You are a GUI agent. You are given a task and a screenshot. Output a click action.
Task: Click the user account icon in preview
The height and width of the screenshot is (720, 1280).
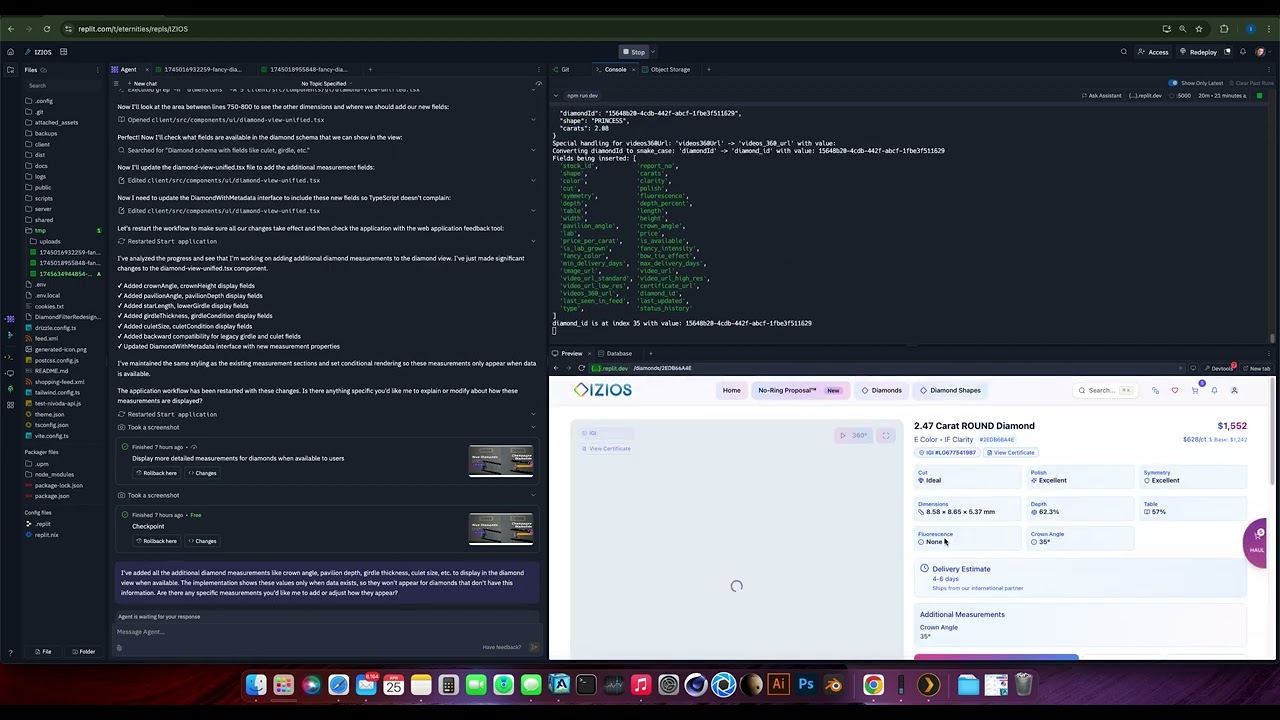tap(1234, 391)
